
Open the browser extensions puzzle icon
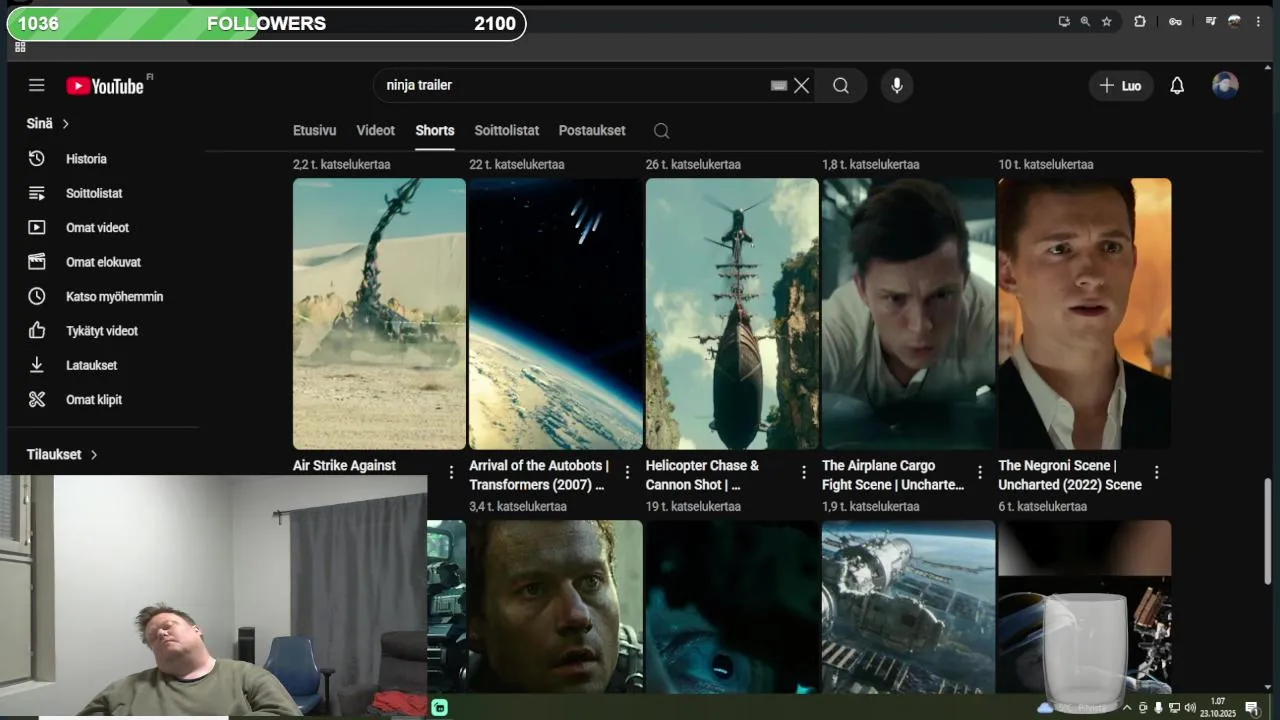tap(1140, 21)
